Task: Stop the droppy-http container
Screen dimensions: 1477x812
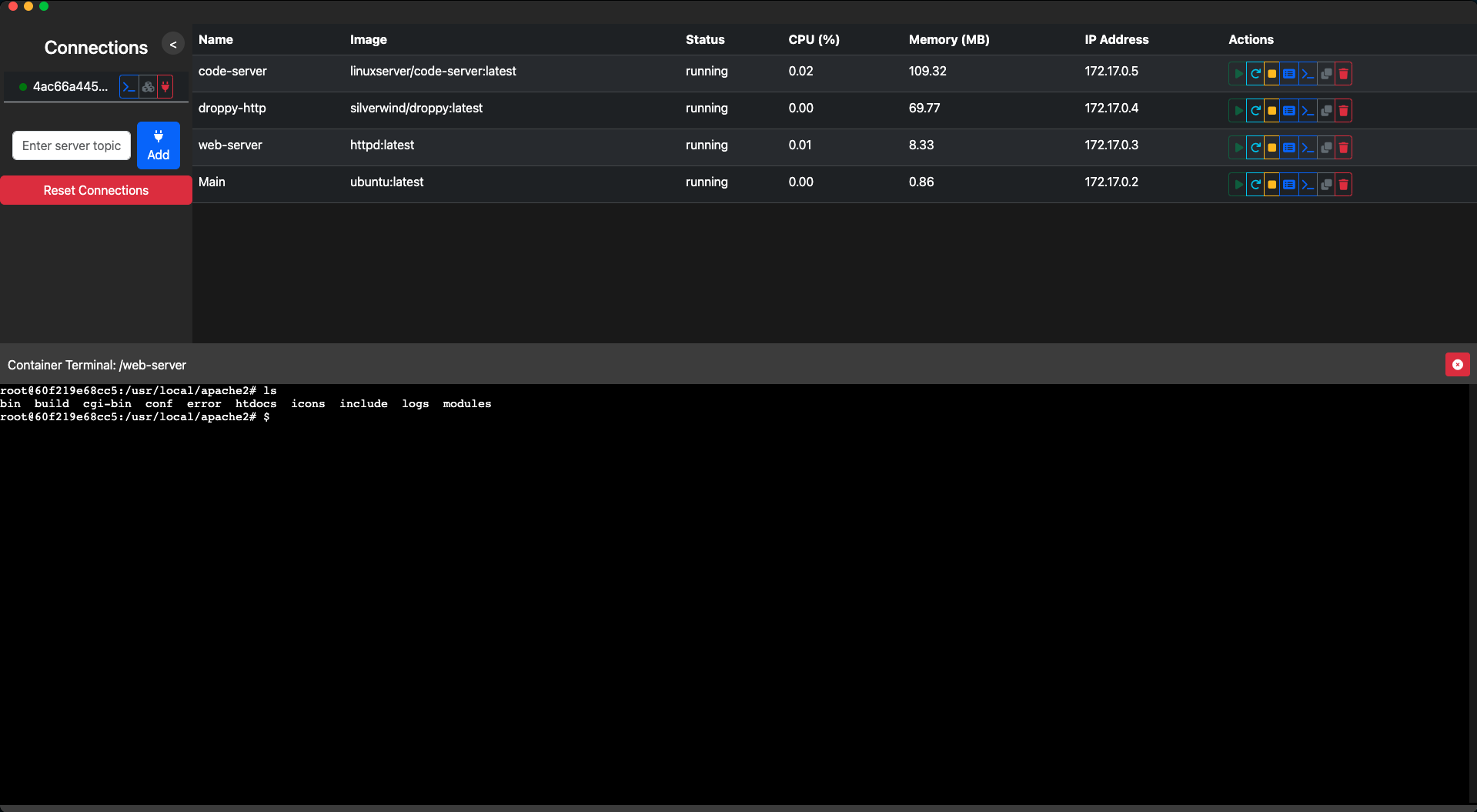Action: (1272, 111)
